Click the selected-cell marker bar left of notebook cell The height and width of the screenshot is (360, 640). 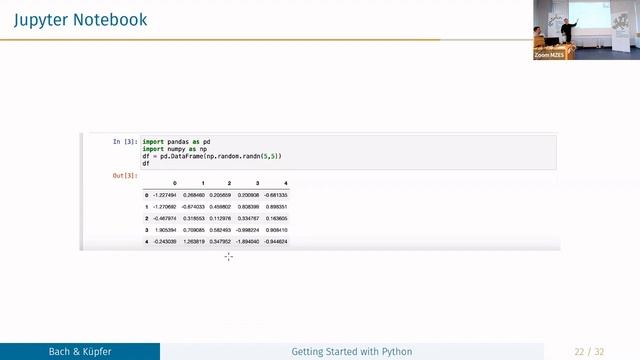[x=82, y=191]
